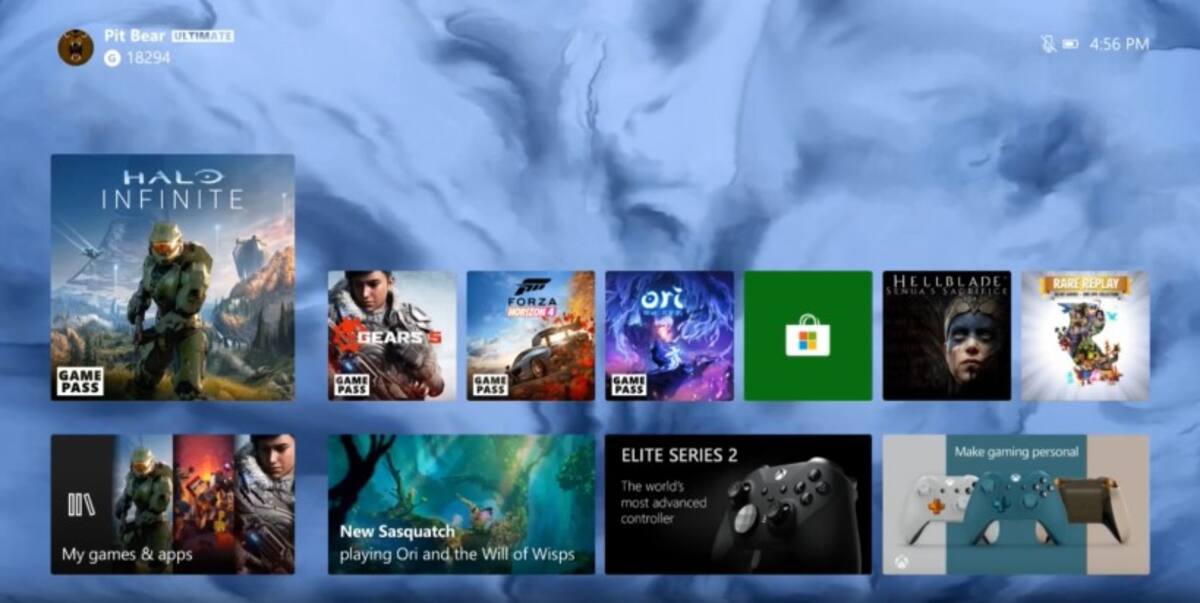Click the Game Pass badge on Gears 5

(x=351, y=385)
